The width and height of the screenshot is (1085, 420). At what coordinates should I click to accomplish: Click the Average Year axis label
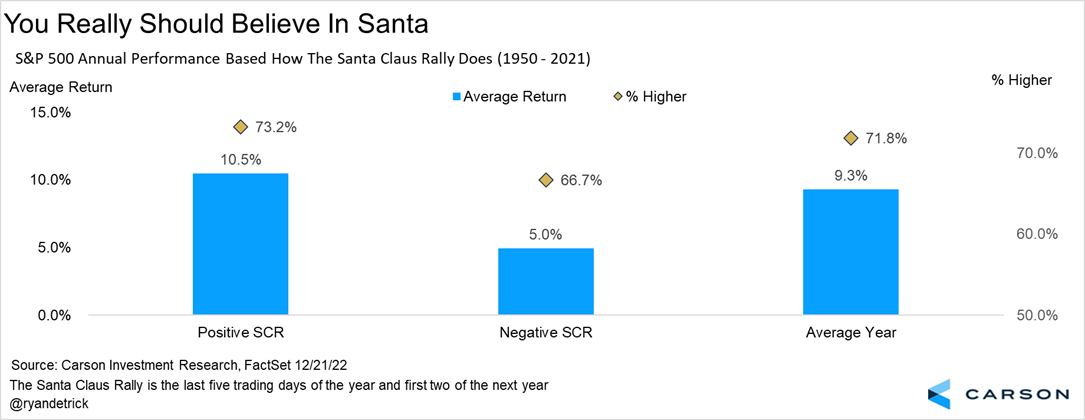point(851,331)
